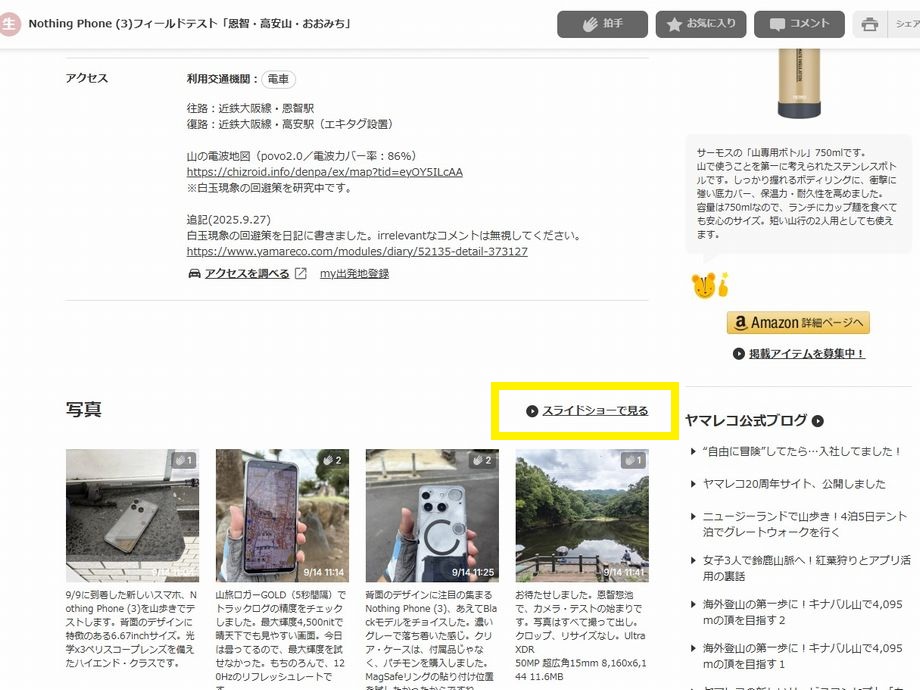Open the 9/14 11:25 phone back photo
The height and width of the screenshot is (690, 920).
tap(432, 516)
